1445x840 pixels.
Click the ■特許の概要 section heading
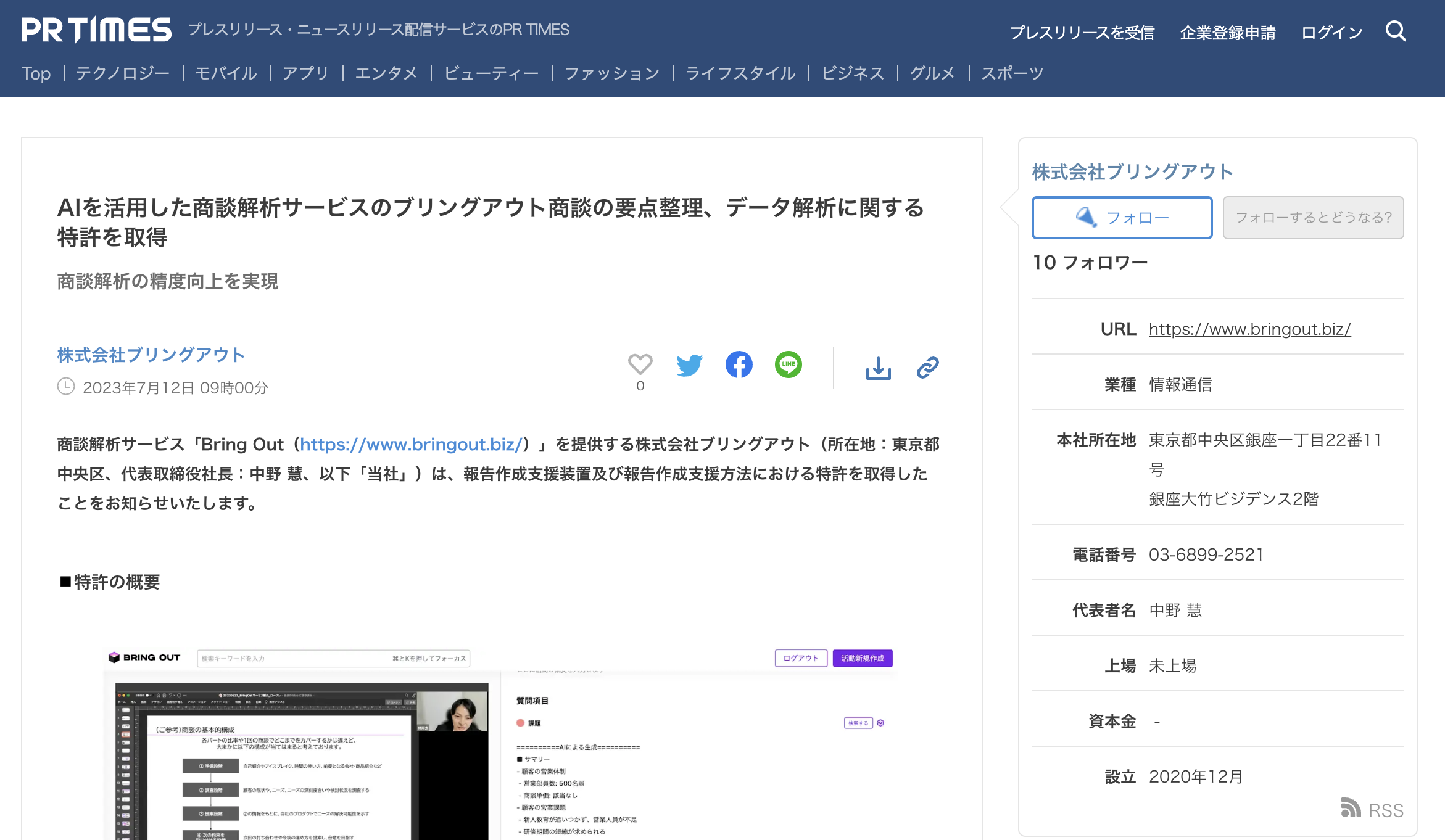coord(109,582)
